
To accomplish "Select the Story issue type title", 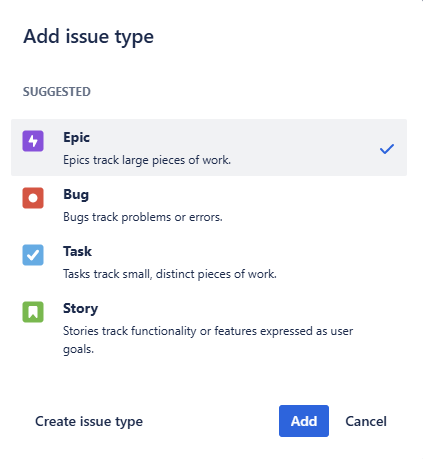I will coord(80,309).
